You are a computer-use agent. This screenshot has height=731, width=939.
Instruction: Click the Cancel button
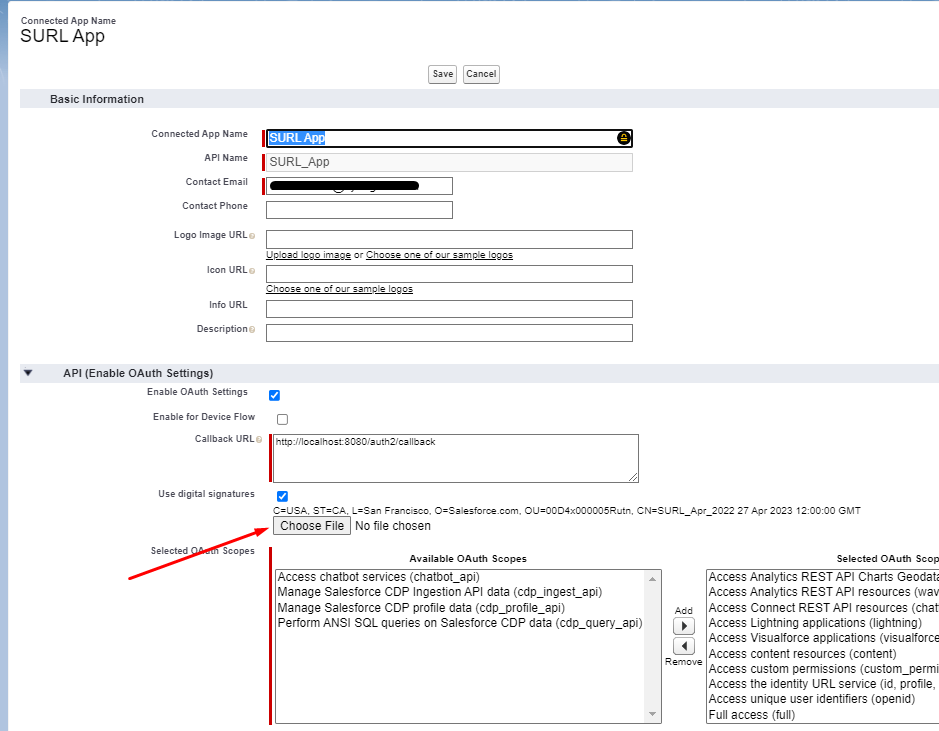tap(481, 74)
